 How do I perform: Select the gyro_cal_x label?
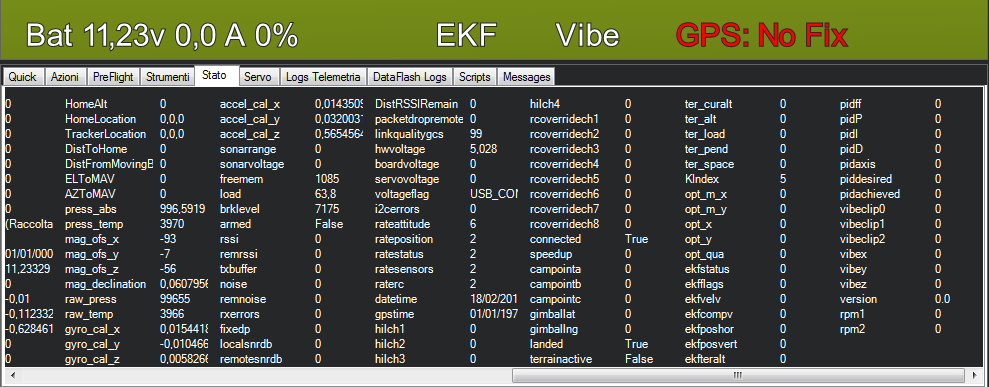coord(92,329)
